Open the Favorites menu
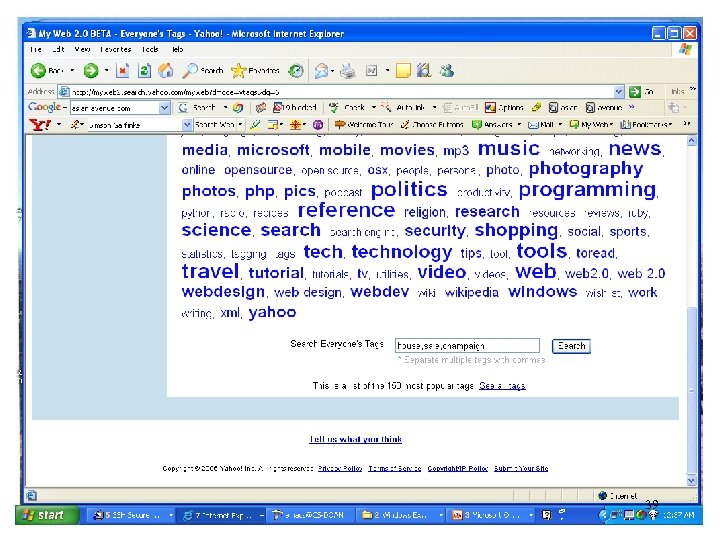 pos(115,49)
